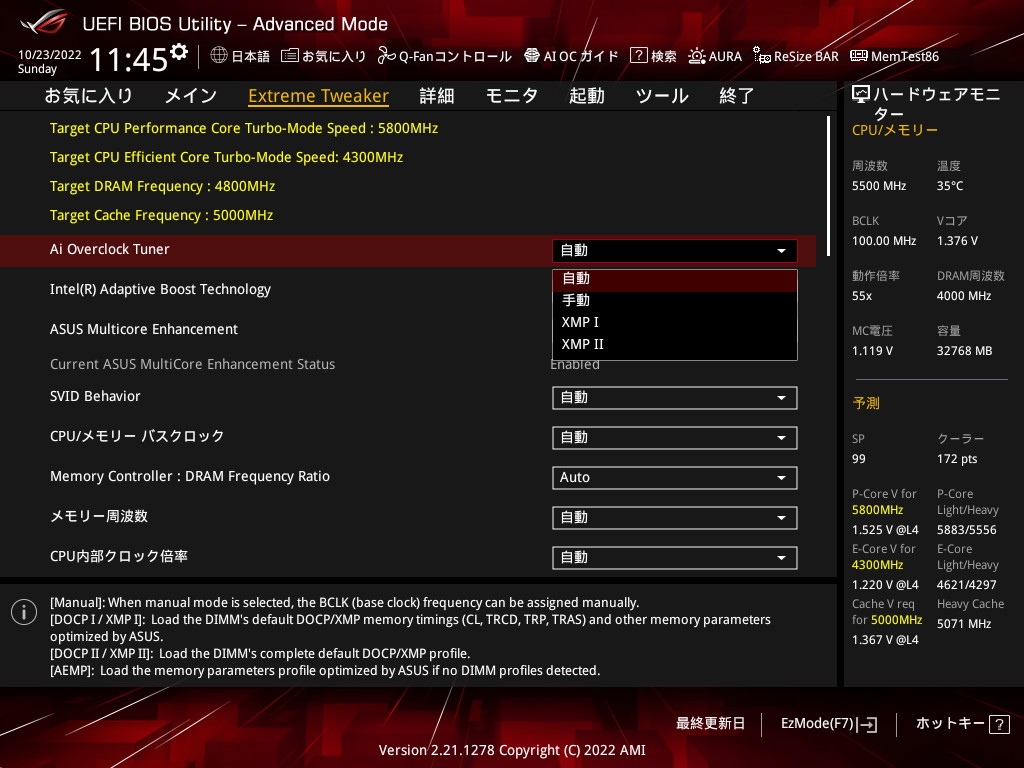
Task: Open 起動 tab
Action: point(586,96)
